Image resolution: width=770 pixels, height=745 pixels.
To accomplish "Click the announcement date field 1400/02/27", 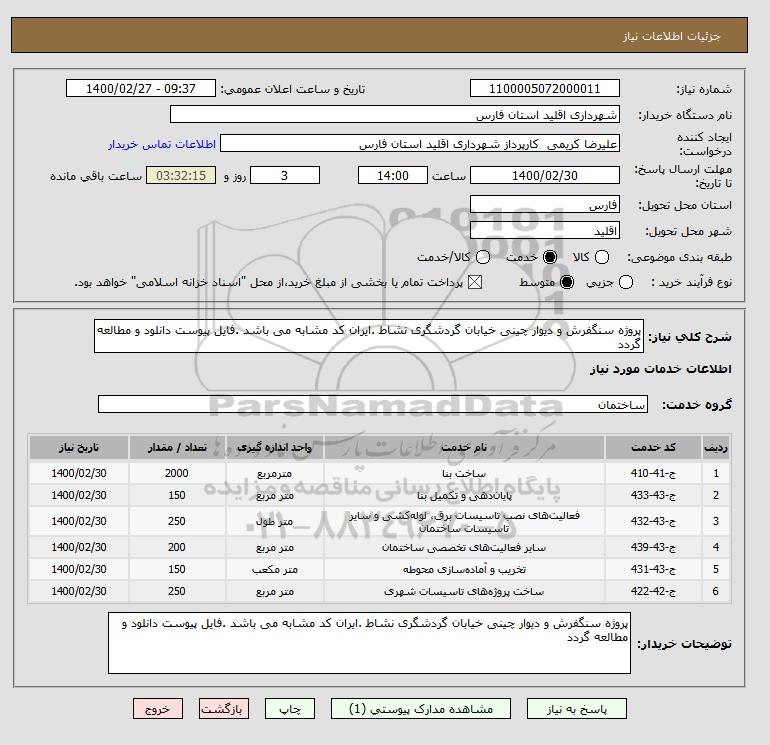I will pos(141,88).
